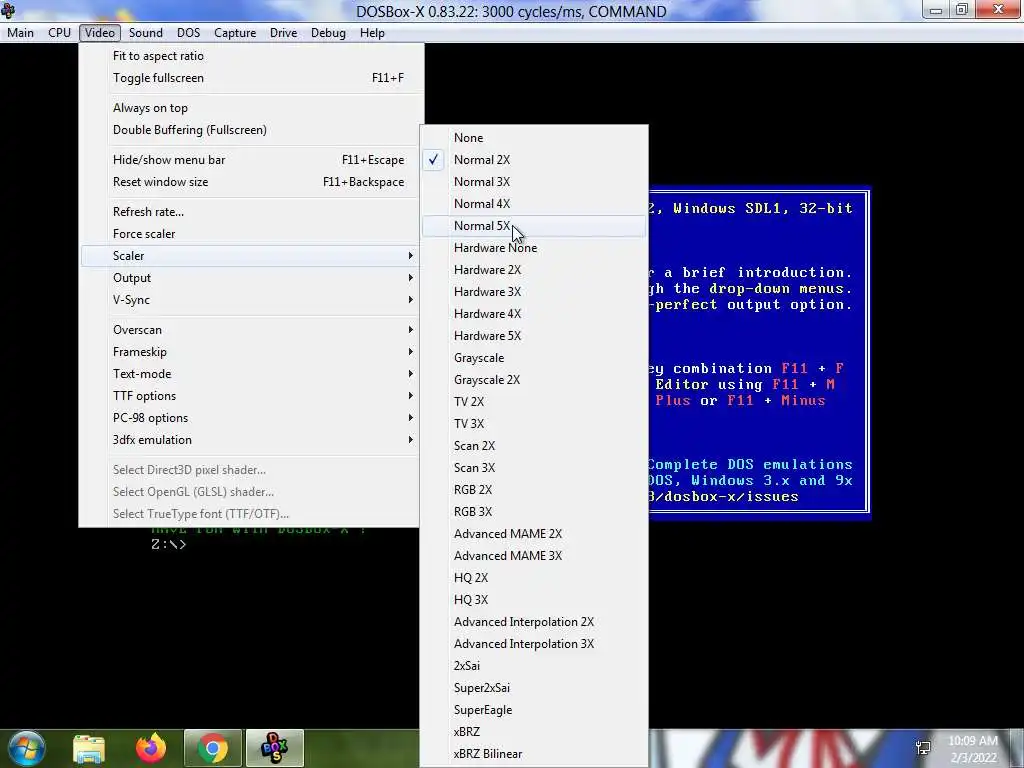Screen dimensions: 1024x768
Task: Enable Always on top
Action: click(x=249, y=108)
